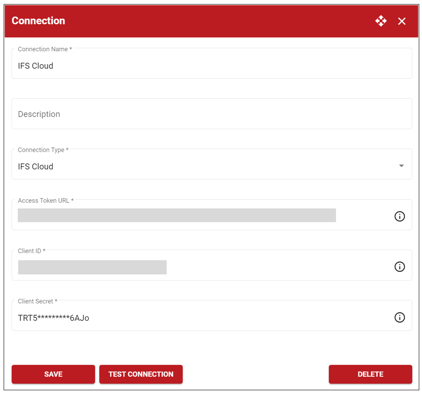422x393 pixels.
Task: Expand the Connection Type dropdown
Action: click(x=401, y=166)
